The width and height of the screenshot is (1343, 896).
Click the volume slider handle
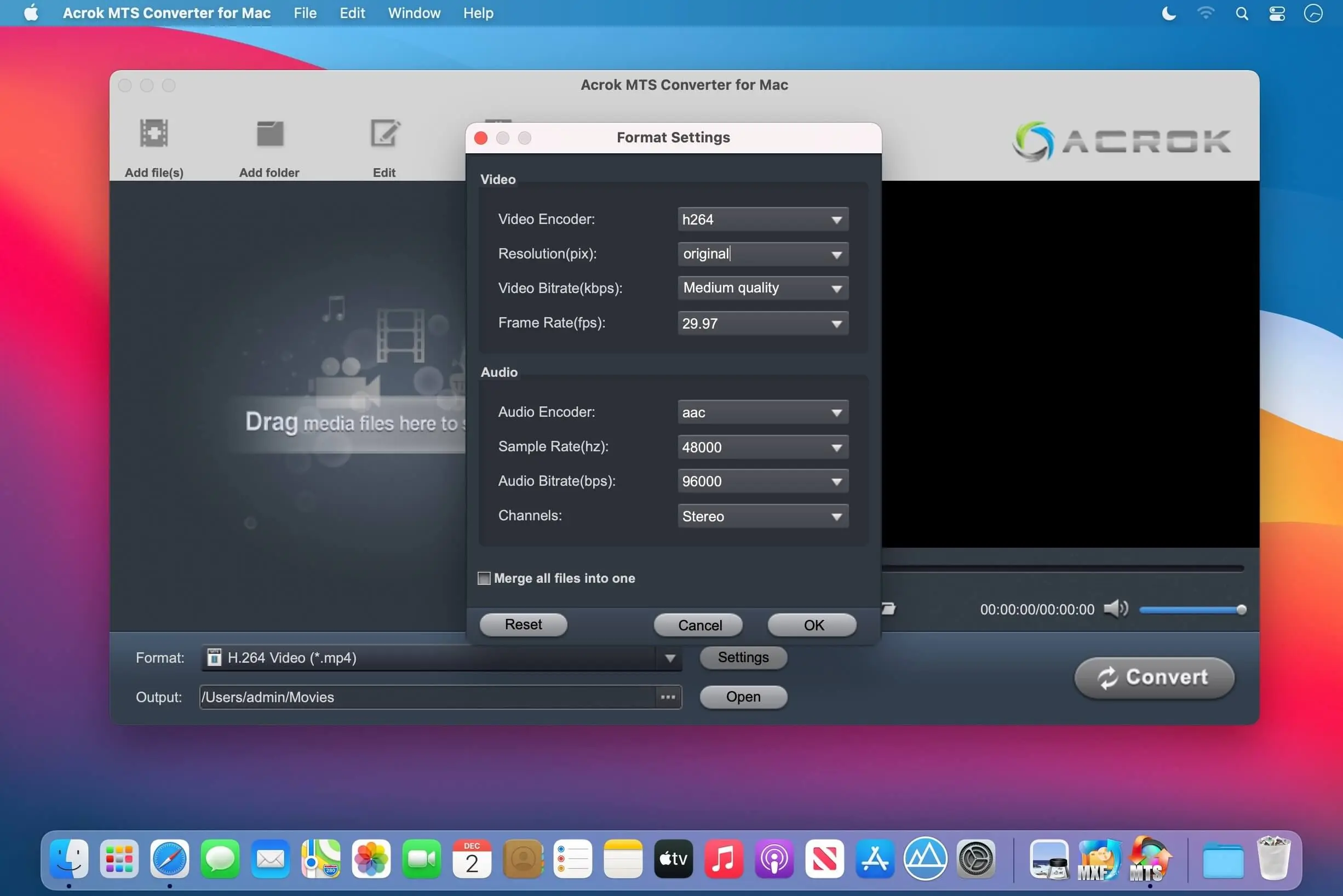(1241, 610)
